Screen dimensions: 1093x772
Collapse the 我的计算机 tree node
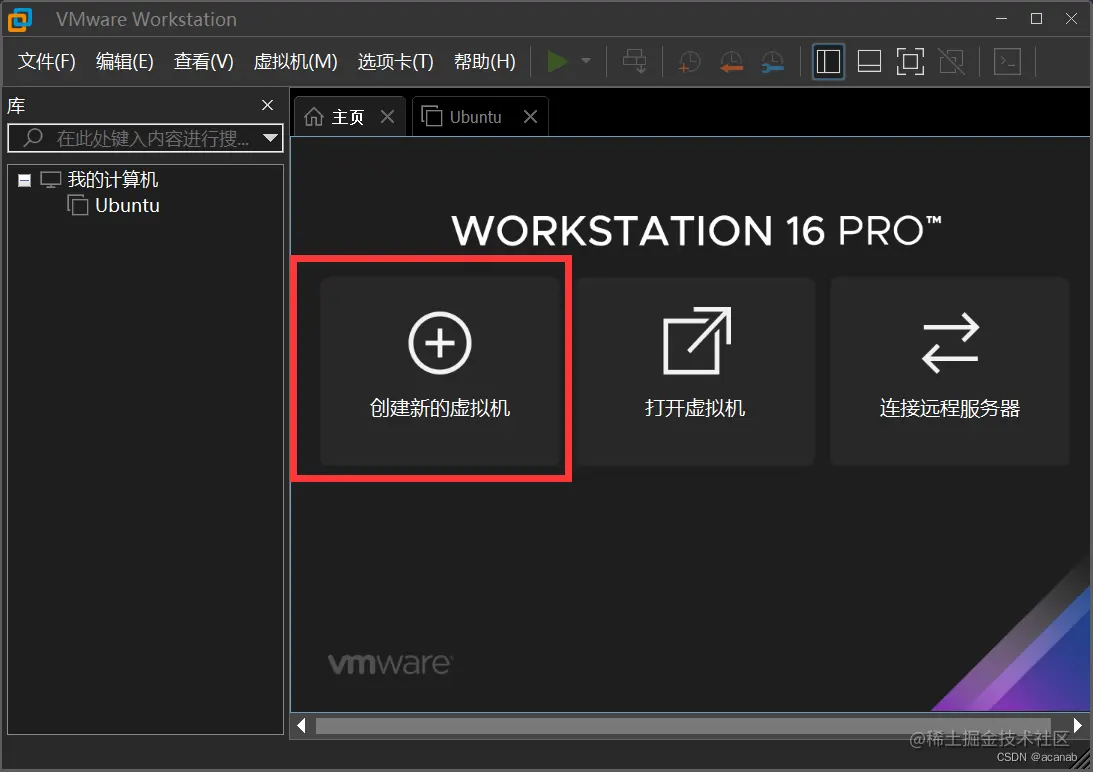click(24, 181)
